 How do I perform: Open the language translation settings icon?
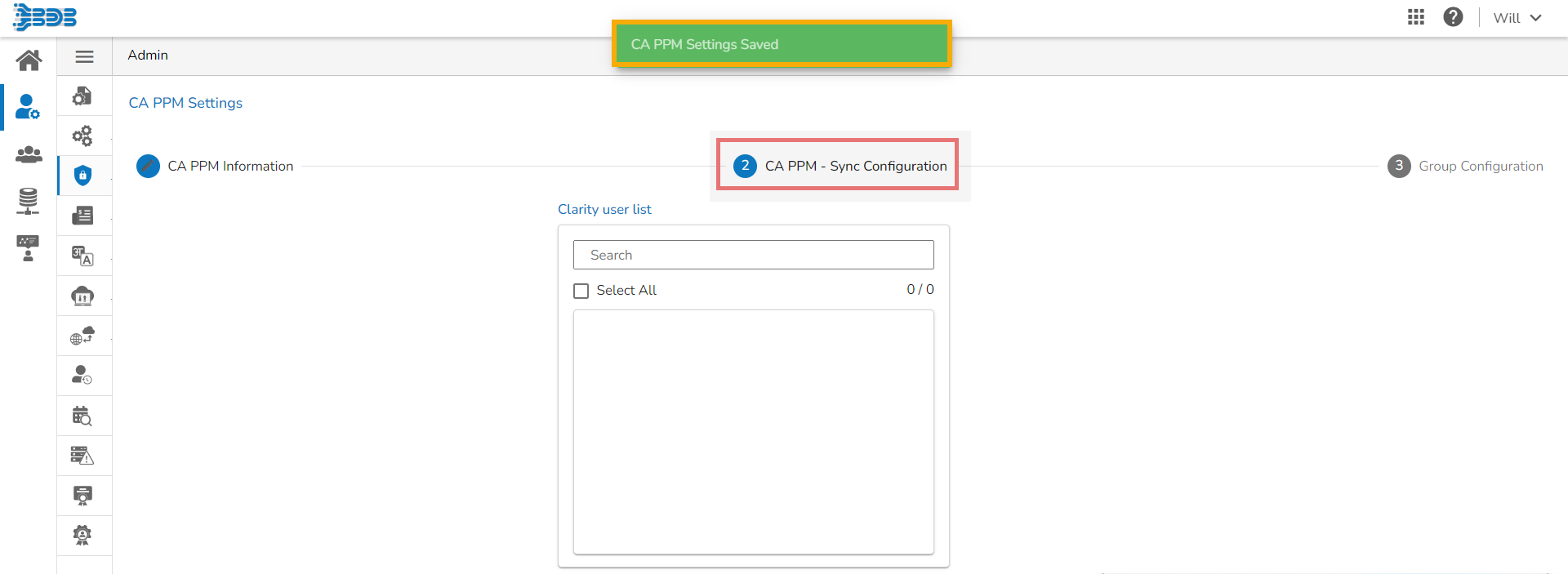(x=82, y=256)
